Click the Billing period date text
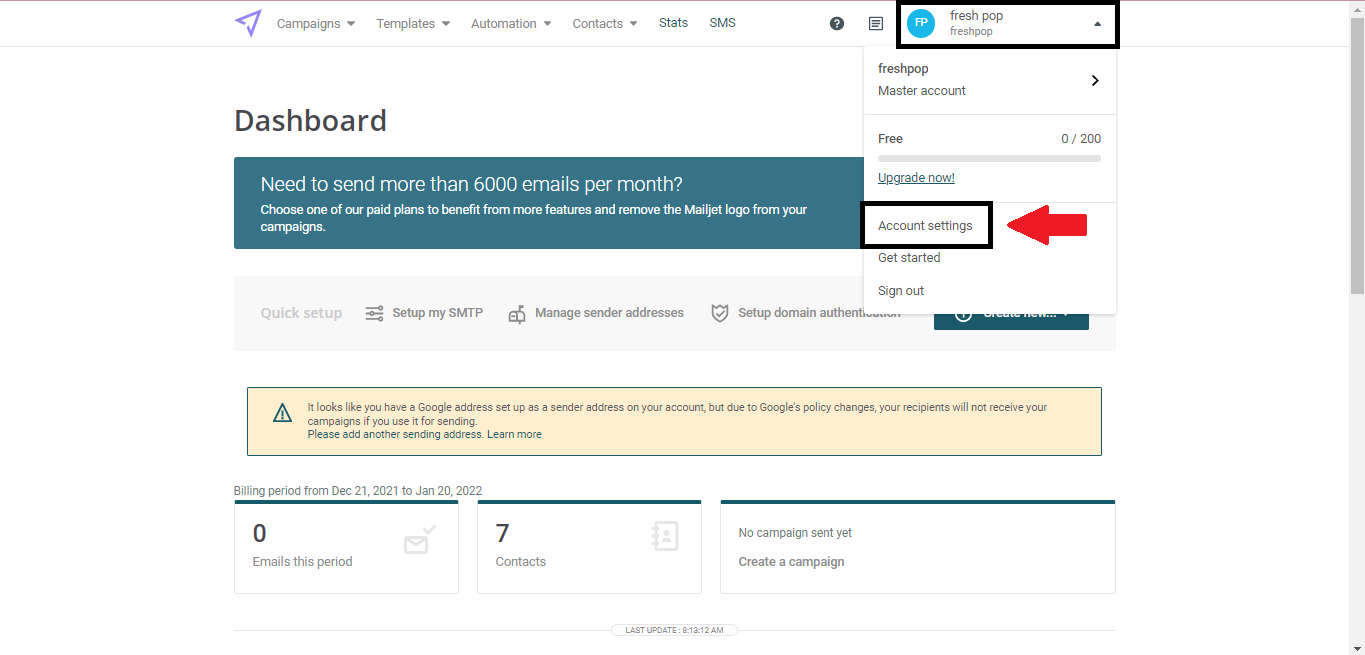This screenshot has width=1365, height=655. 358,491
